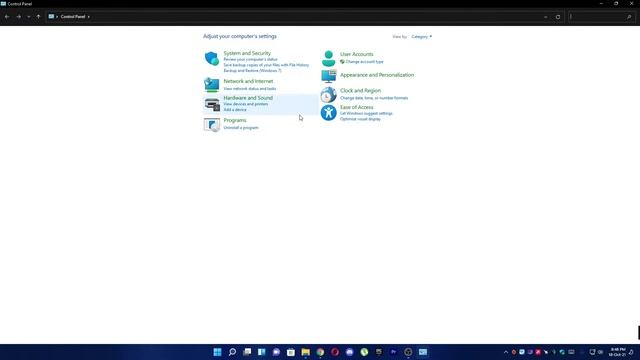Image resolution: width=640 pixels, height=360 pixels.
Task: Launch Opera browser from the taskbar
Action: click(335, 352)
